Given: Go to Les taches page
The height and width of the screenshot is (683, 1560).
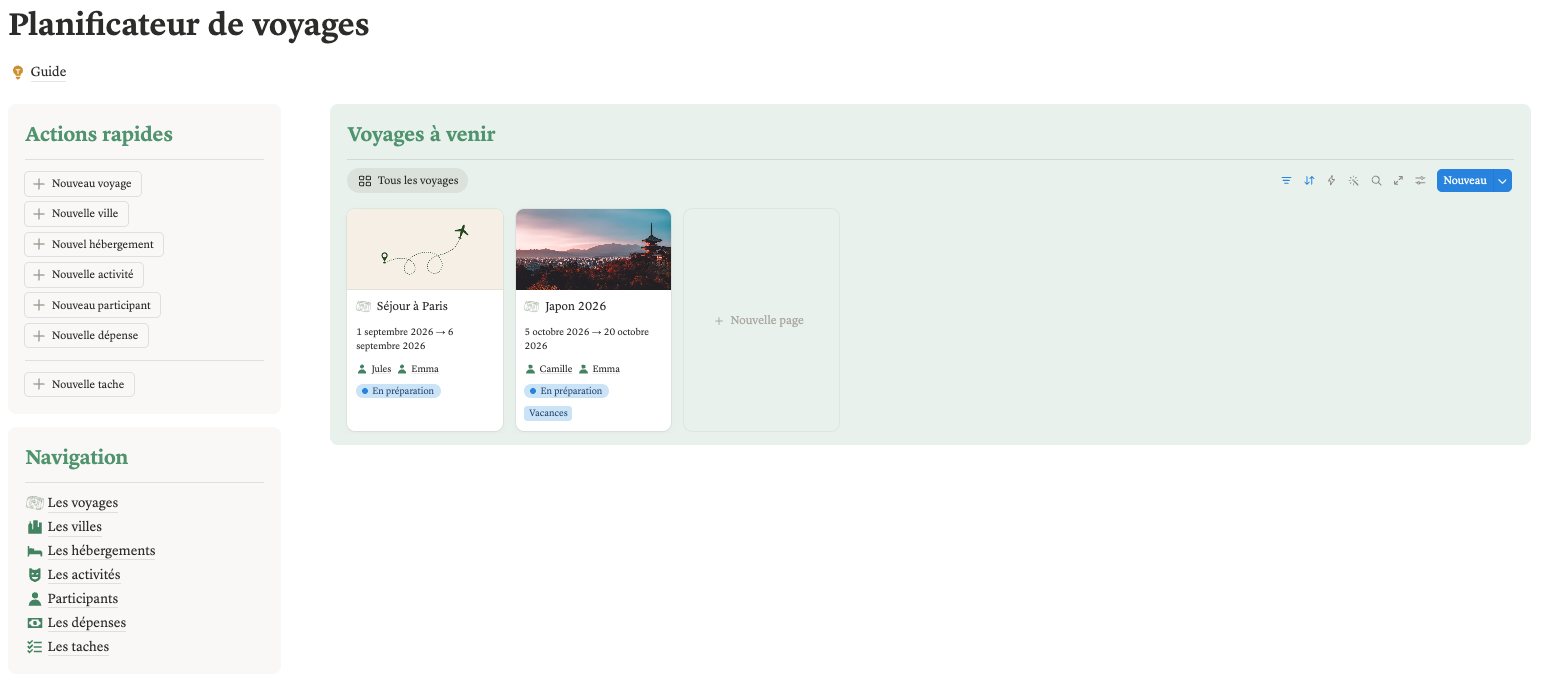Looking at the screenshot, I should click(x=79, y=647).
